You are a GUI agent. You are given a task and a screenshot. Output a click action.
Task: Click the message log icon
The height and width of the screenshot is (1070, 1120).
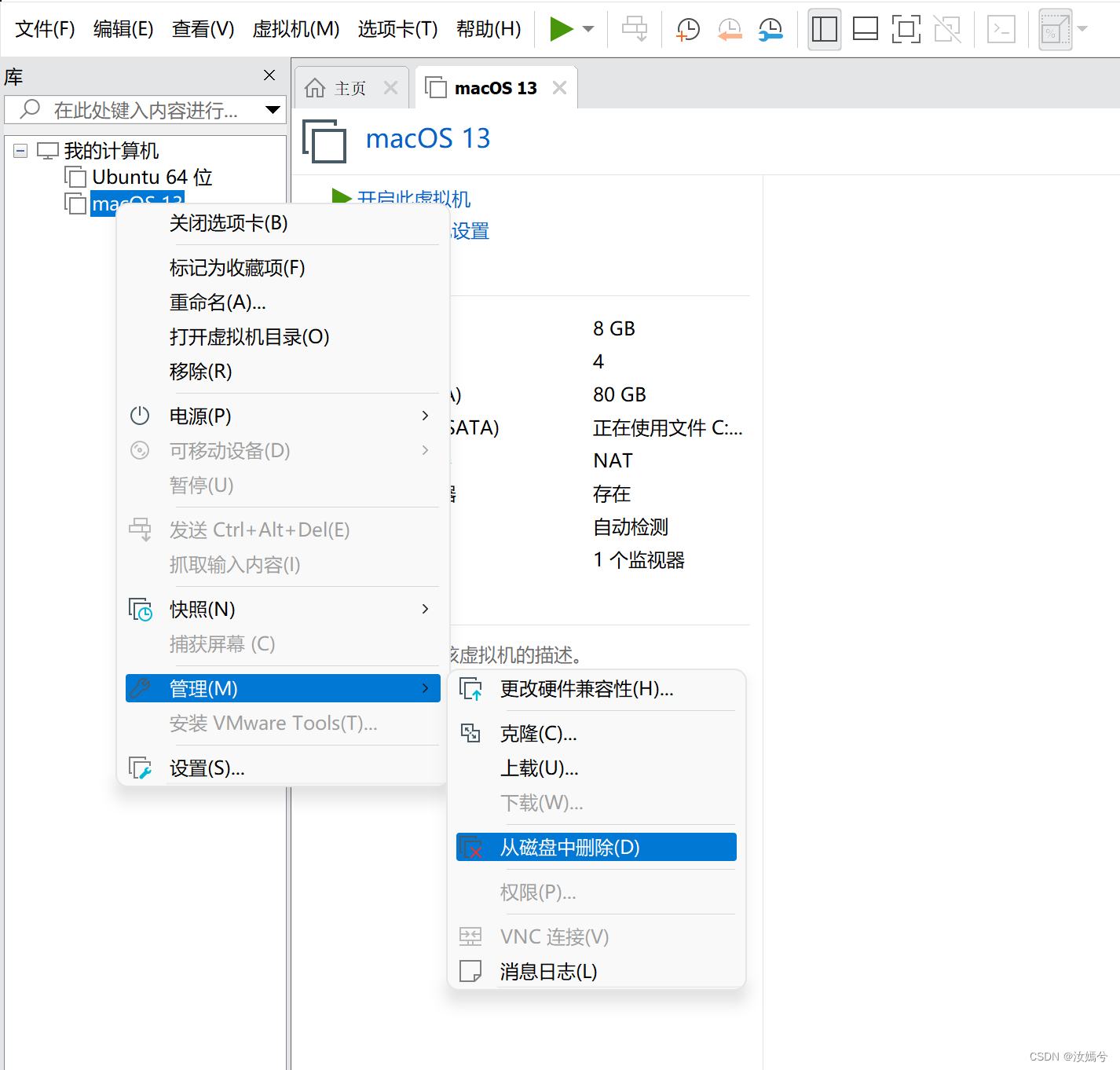tap(470, 972)
